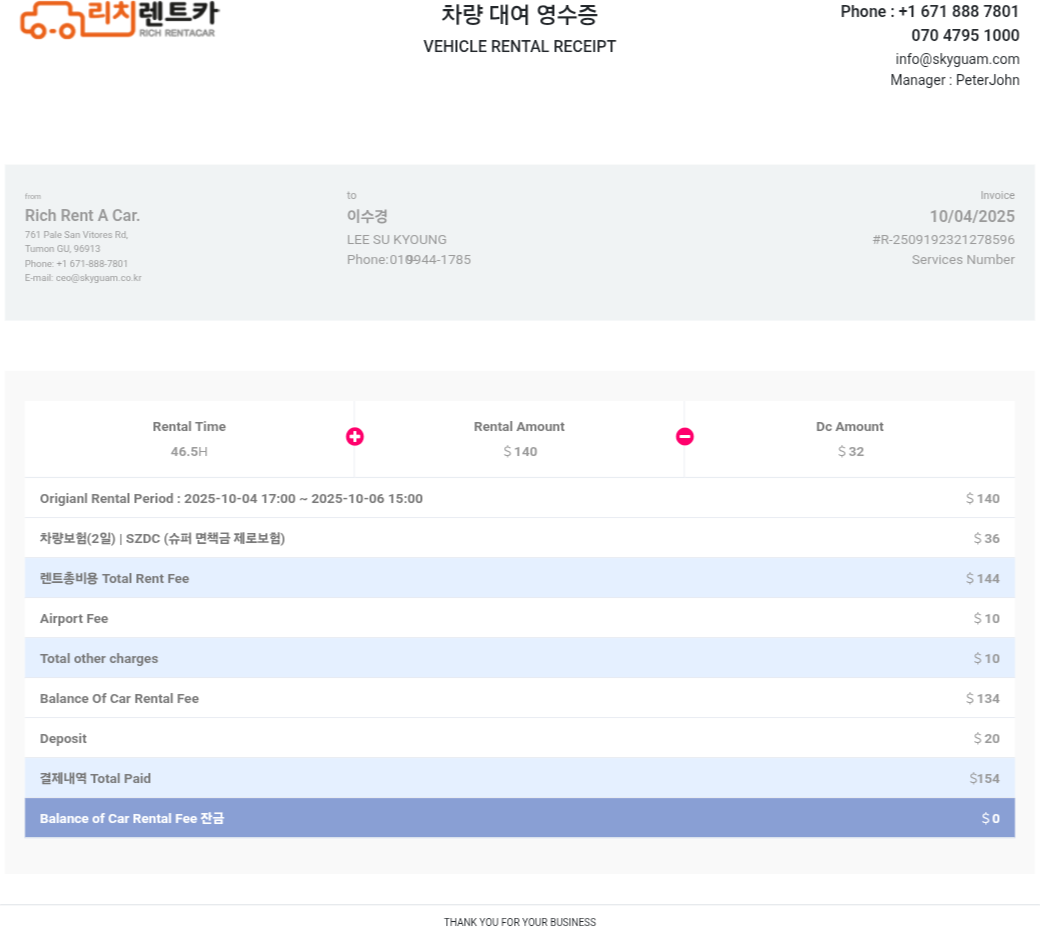Select the invoice number #R-2509192321278596
Screen dimensions: 1040x931
pyautogui.click(x=943, y=240)
